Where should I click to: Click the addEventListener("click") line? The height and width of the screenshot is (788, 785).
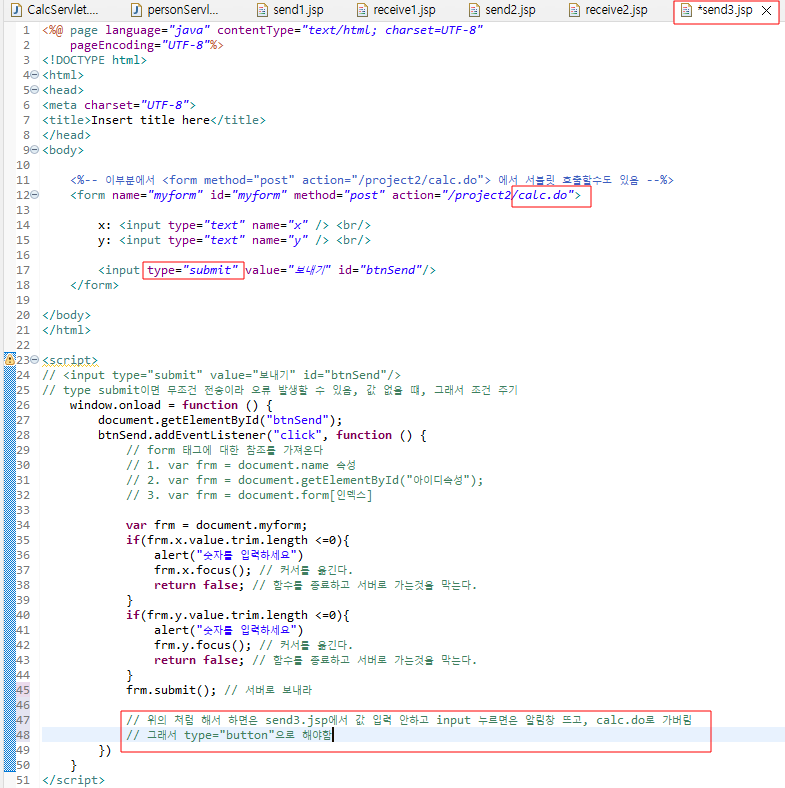coord(262,435)
